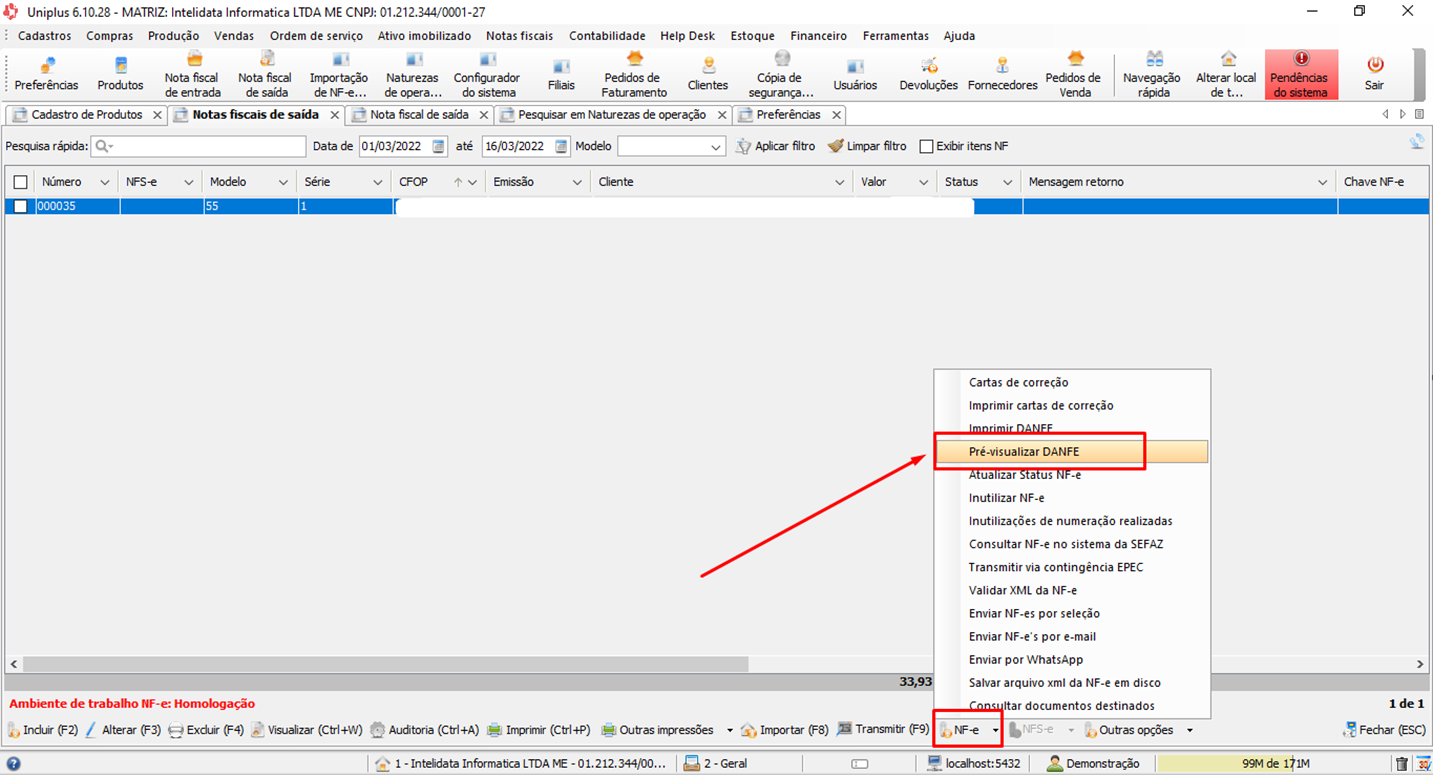Click the help question mark icon
The image size is (1433, 775).
13,764
